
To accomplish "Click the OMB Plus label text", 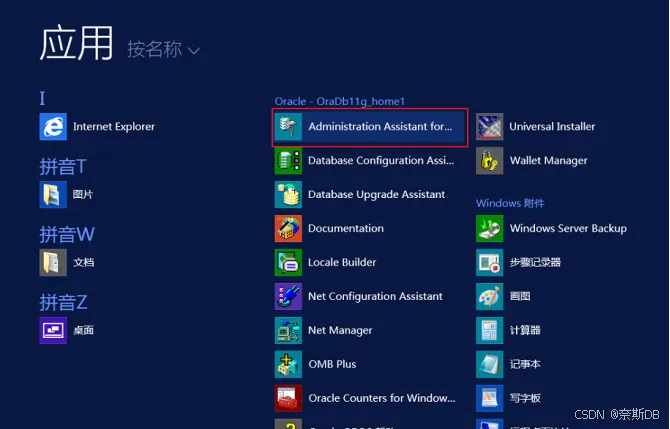I will click(332, 364).
